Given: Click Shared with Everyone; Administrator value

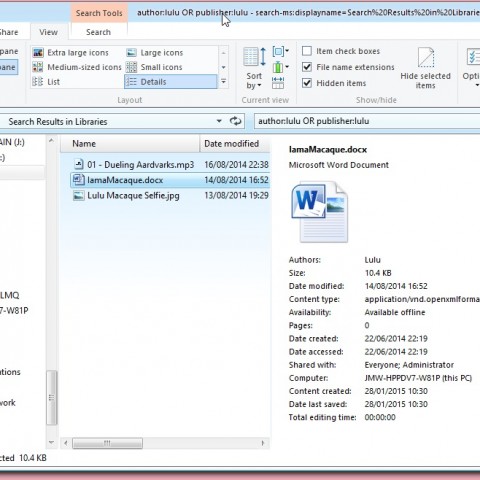Looking at the screenshot, I should [x=409, y=365].
